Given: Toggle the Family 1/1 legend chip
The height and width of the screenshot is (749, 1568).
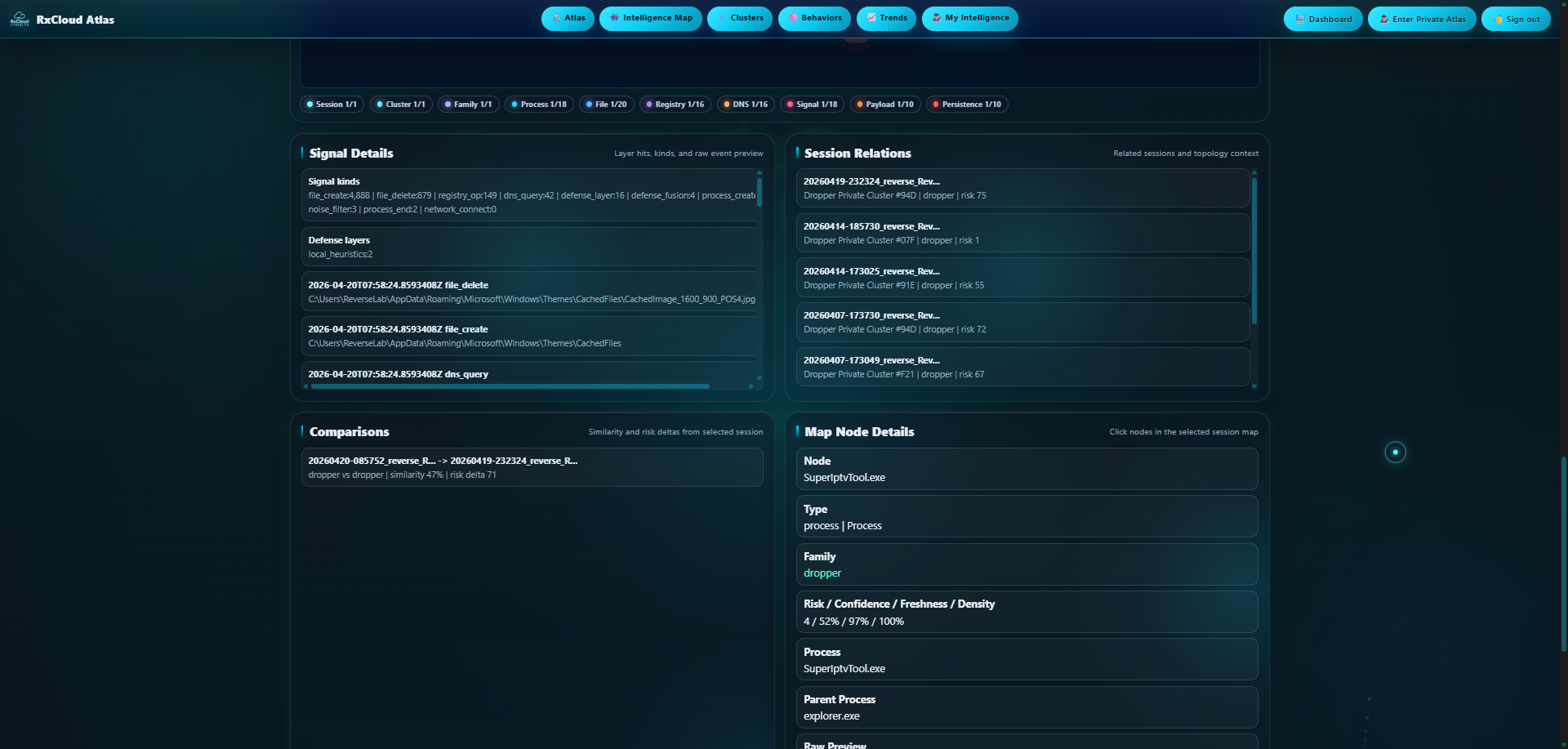Looking at the screenshot, I should pyautogui.click(x=468, y=105).
